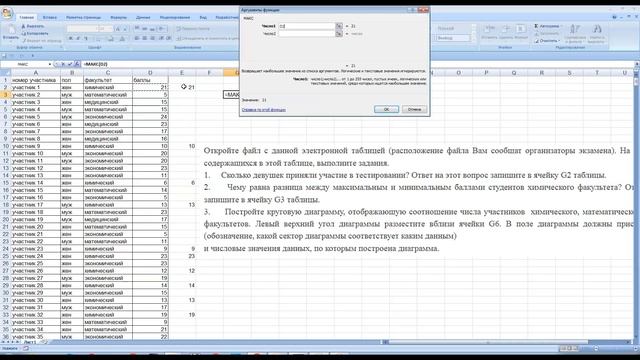Viewport: 640px width, 360px height.
Task: Open the Name Box dropdown arrow
Action: click(x=50, y=64)
